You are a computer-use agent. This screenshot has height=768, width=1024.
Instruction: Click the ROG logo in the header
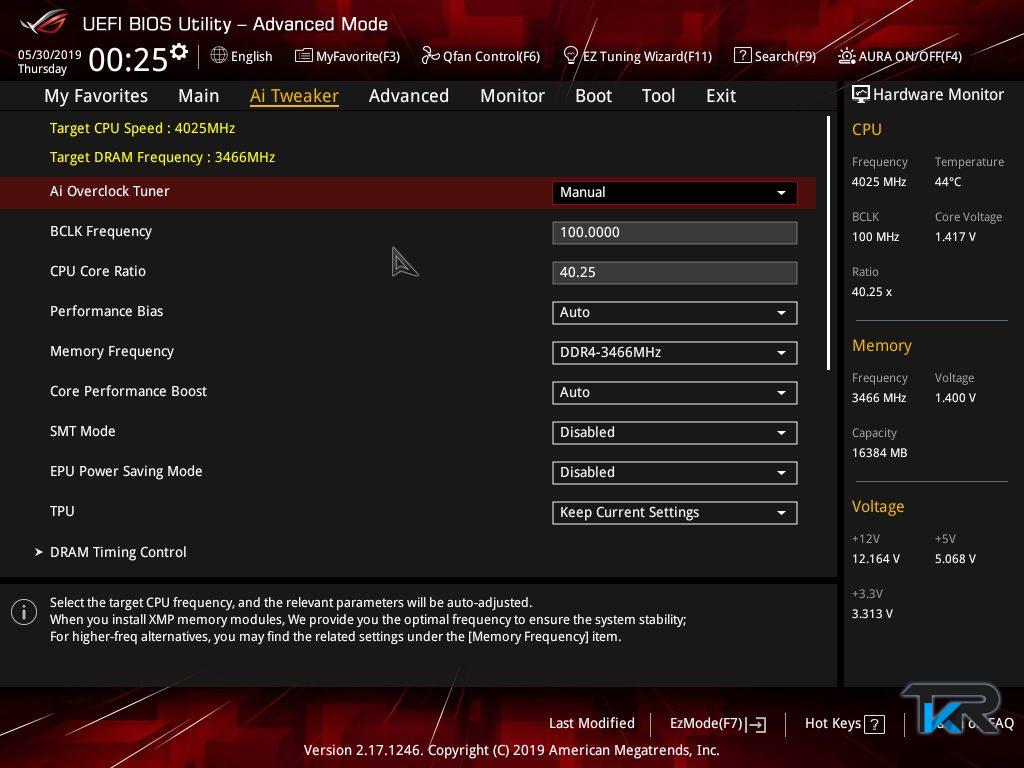[x=44, y=22]
